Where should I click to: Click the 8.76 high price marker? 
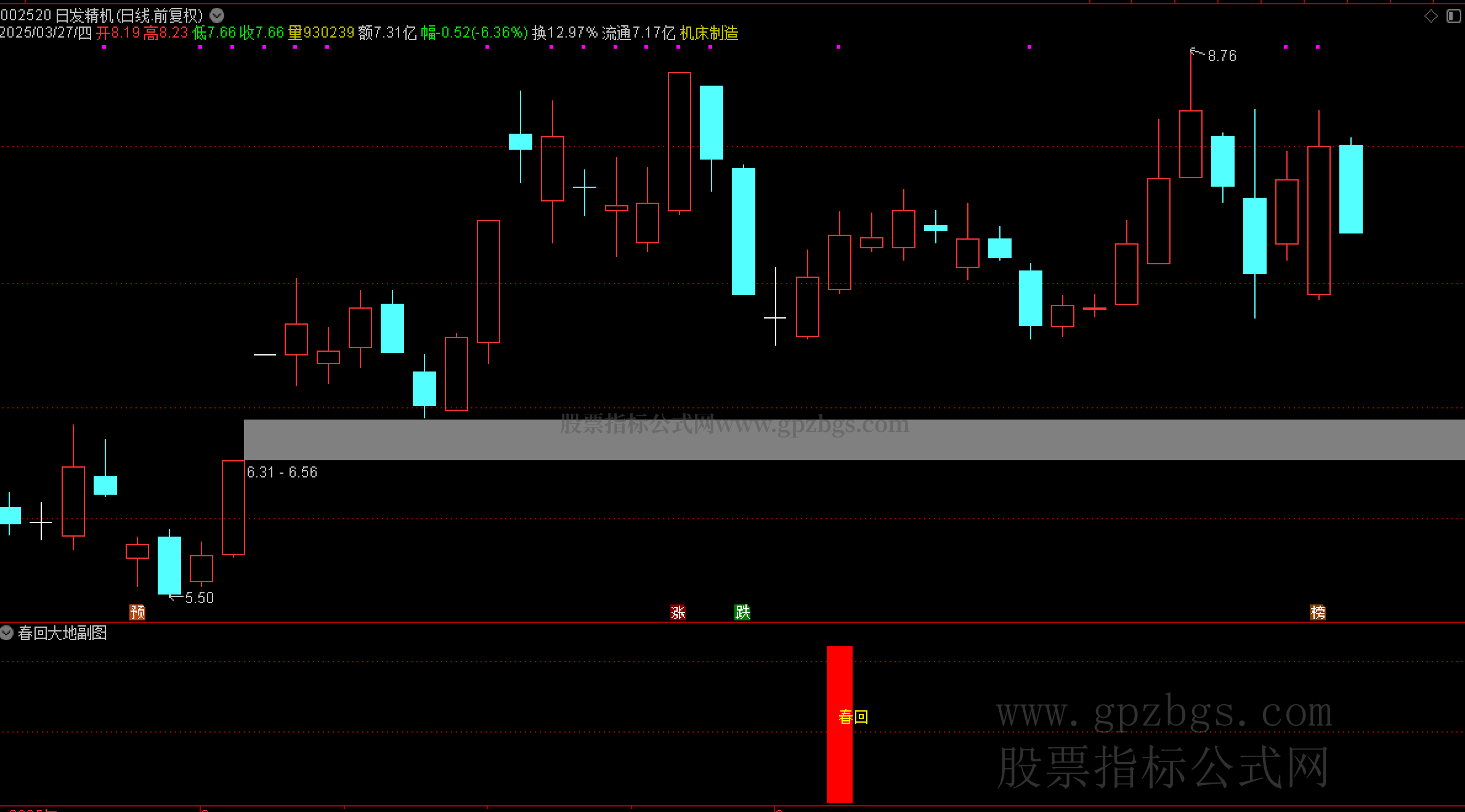tap(1221, 56)
